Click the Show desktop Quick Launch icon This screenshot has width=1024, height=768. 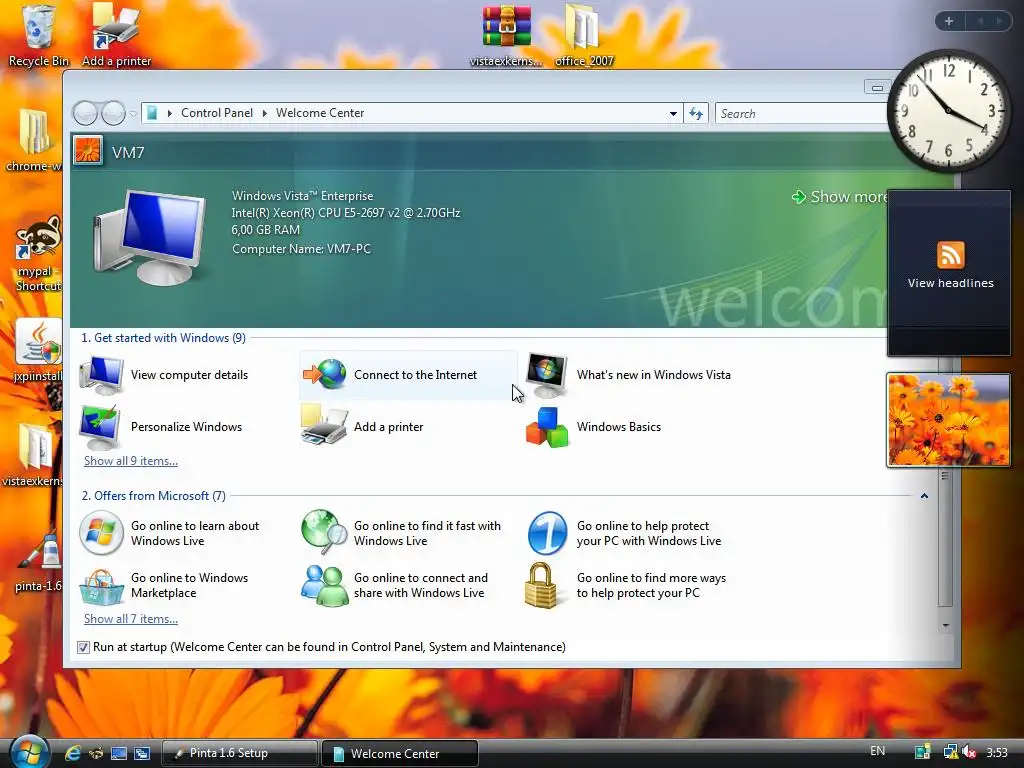click(x=119, y=753)
